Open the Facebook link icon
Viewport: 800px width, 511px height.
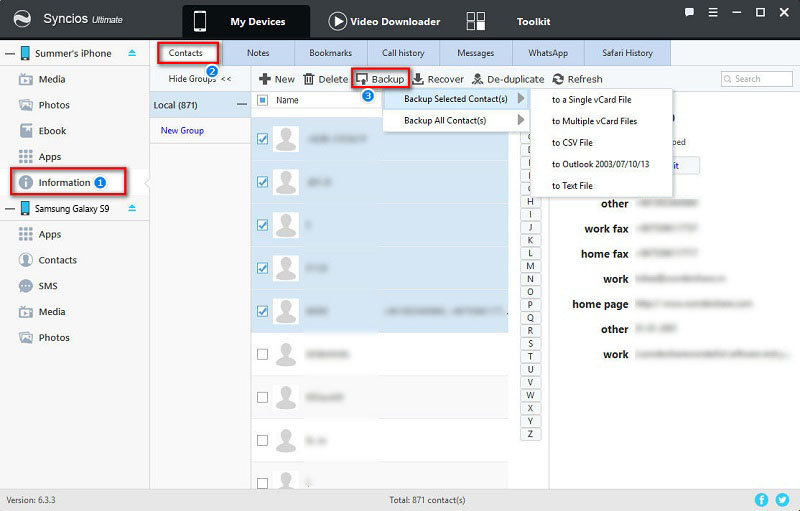coord(761,500)
